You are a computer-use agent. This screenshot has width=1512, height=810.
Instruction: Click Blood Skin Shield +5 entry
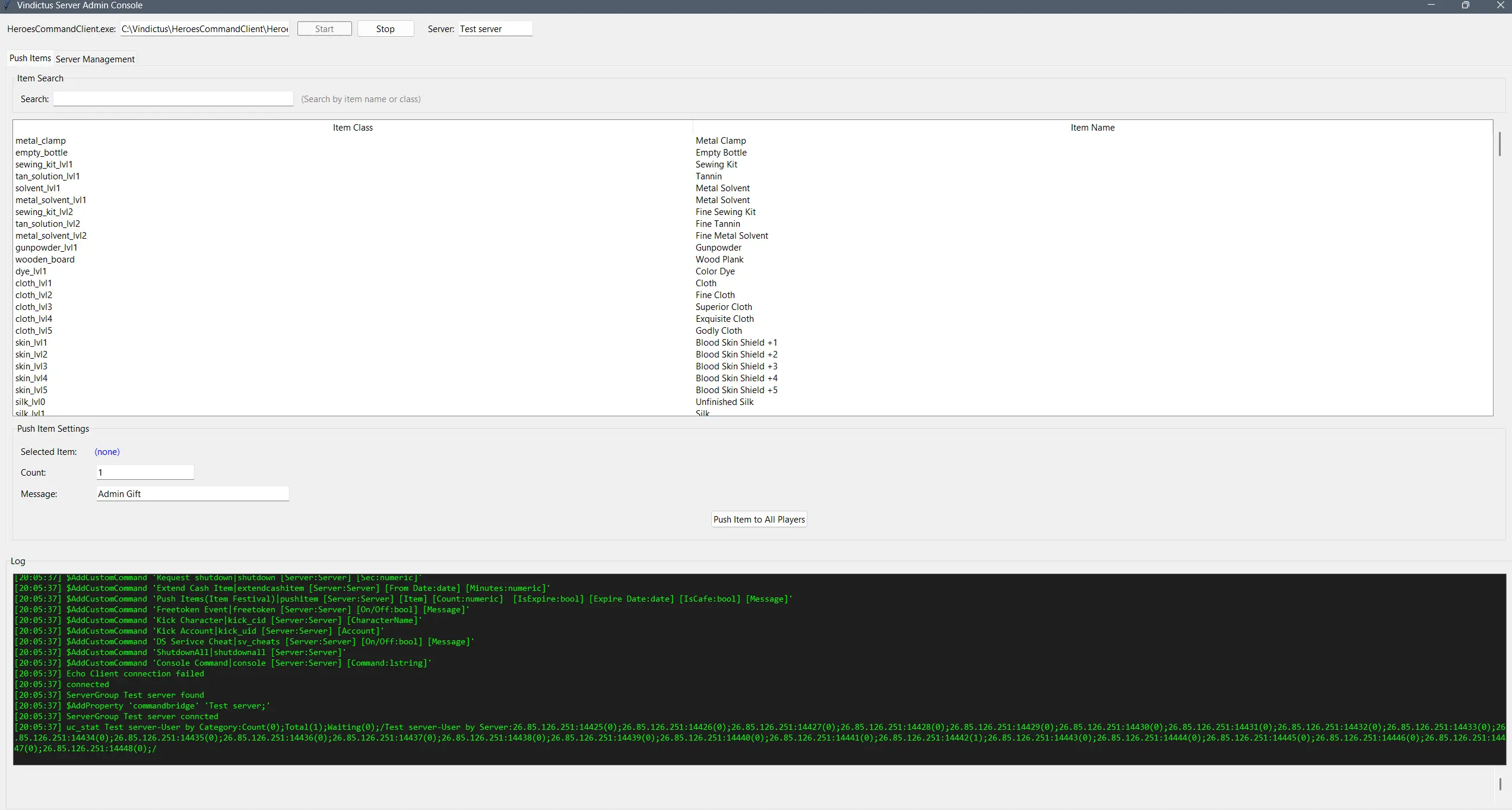736,390
